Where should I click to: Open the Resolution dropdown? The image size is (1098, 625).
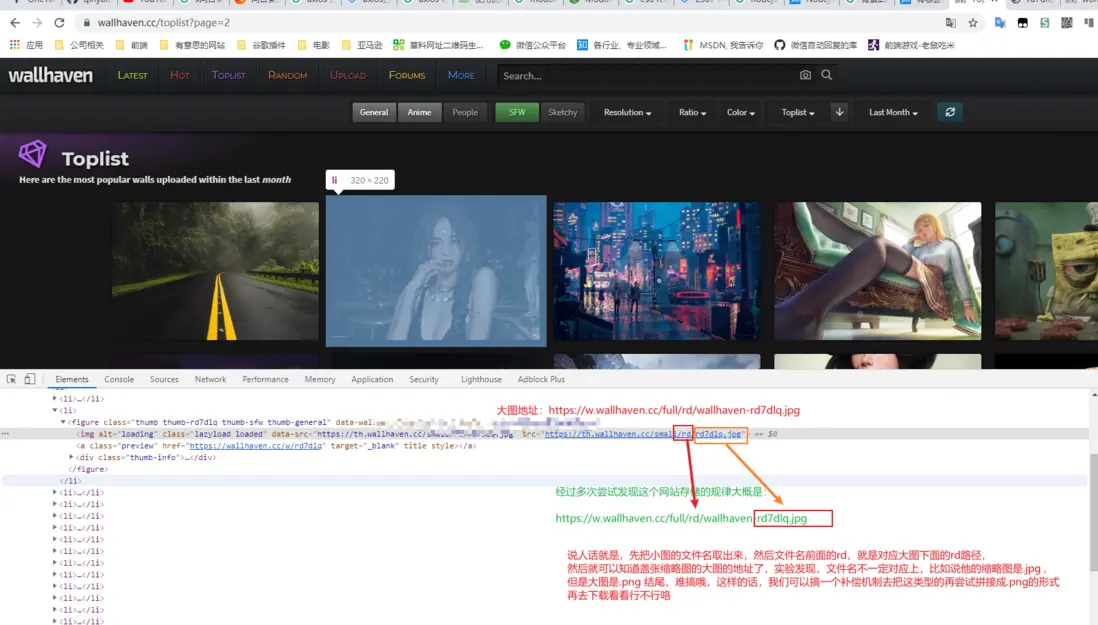coord(627,112)
